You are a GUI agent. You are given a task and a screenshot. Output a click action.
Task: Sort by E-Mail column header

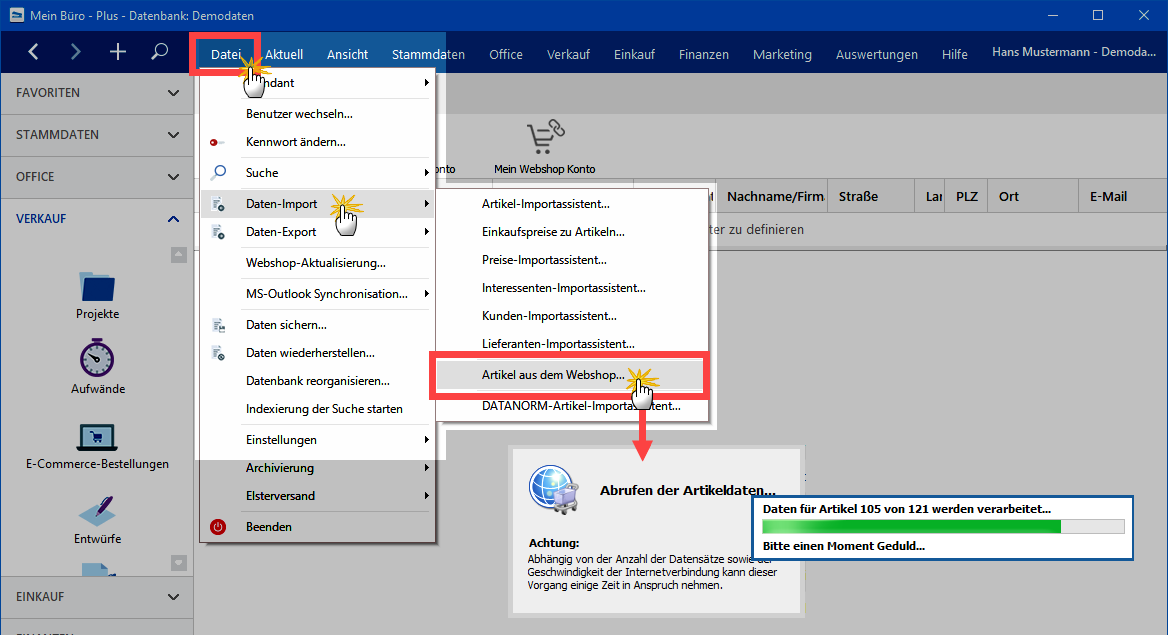pos(1123,197)
